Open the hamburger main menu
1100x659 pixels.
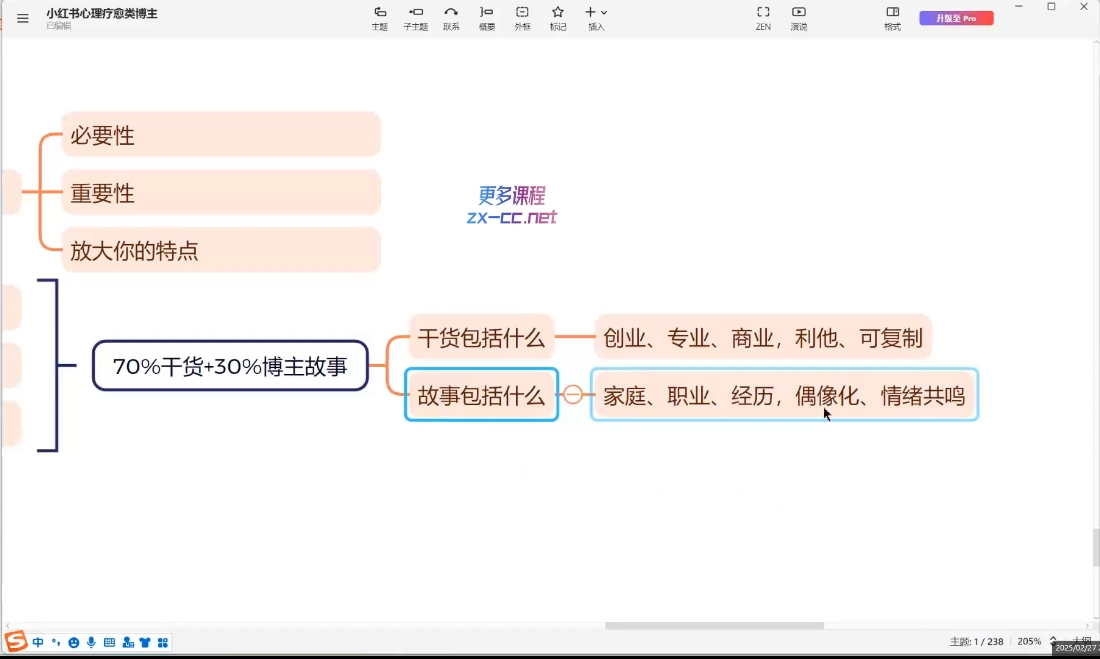point(22,17)
